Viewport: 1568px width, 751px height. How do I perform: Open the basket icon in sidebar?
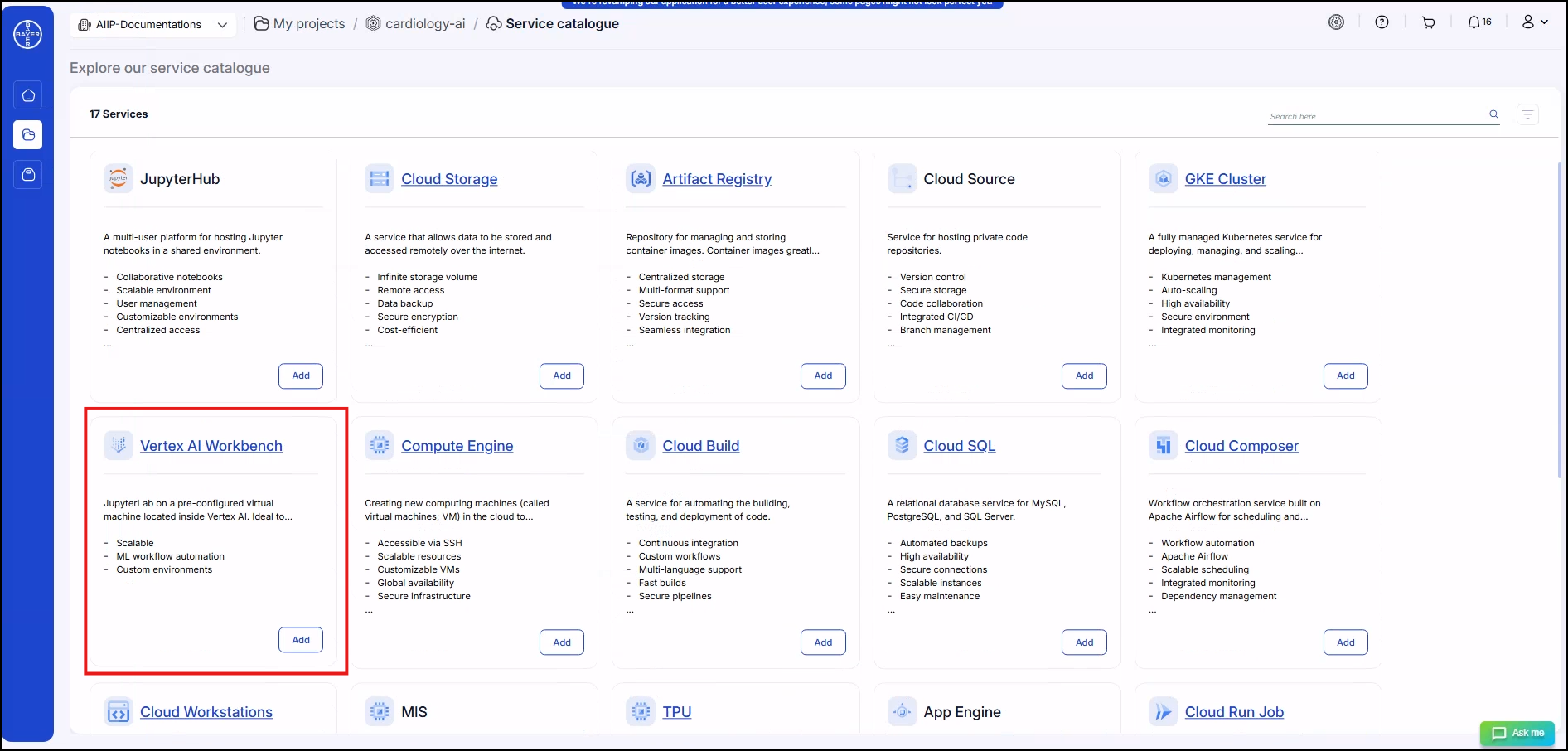tap(28, 175)
